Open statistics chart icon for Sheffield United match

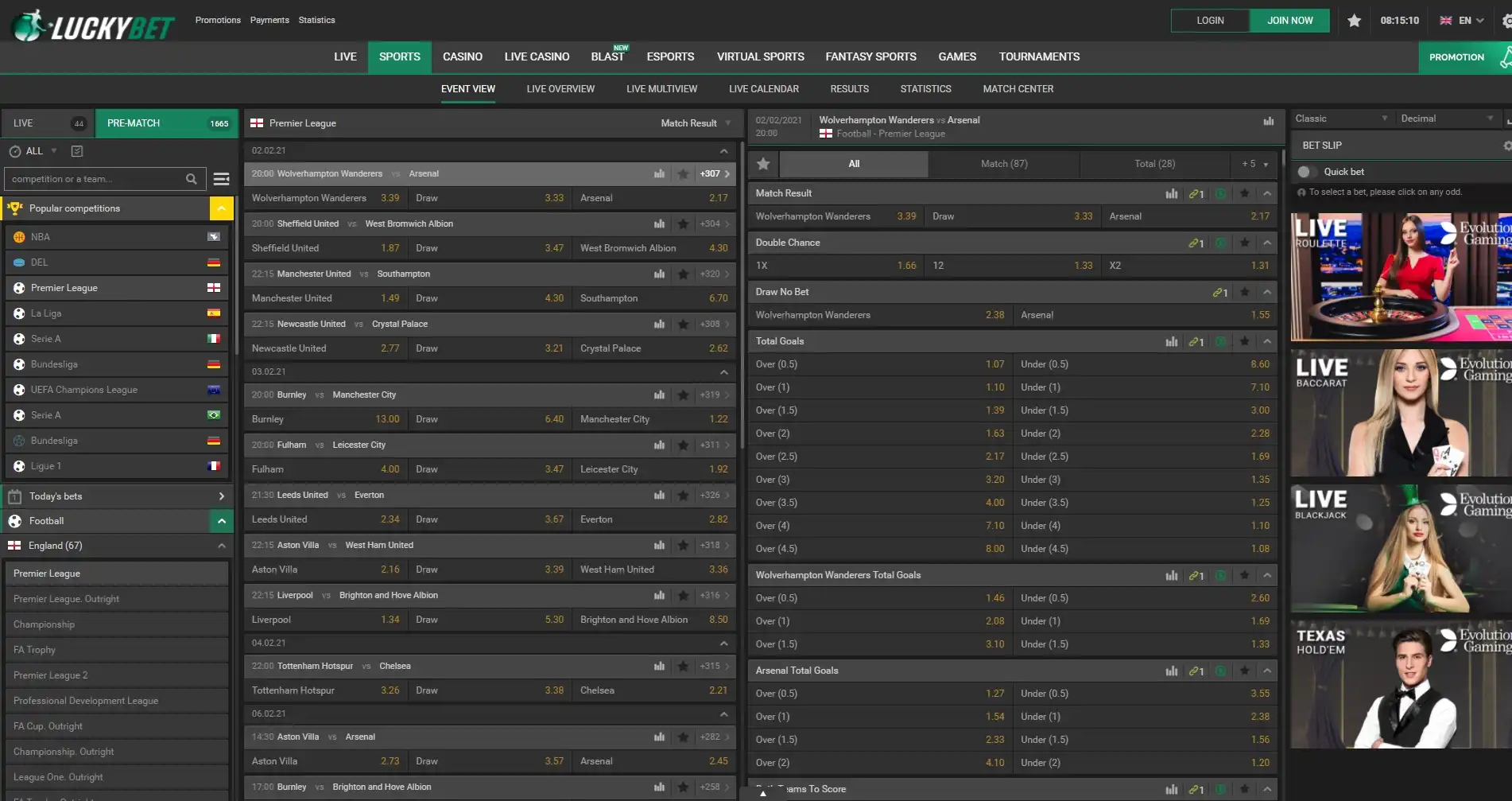659,224
